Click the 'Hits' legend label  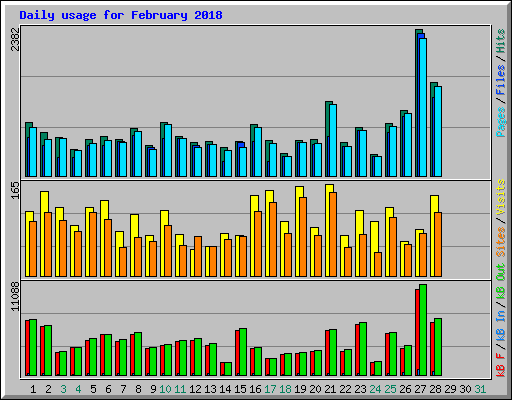point(501,41)
